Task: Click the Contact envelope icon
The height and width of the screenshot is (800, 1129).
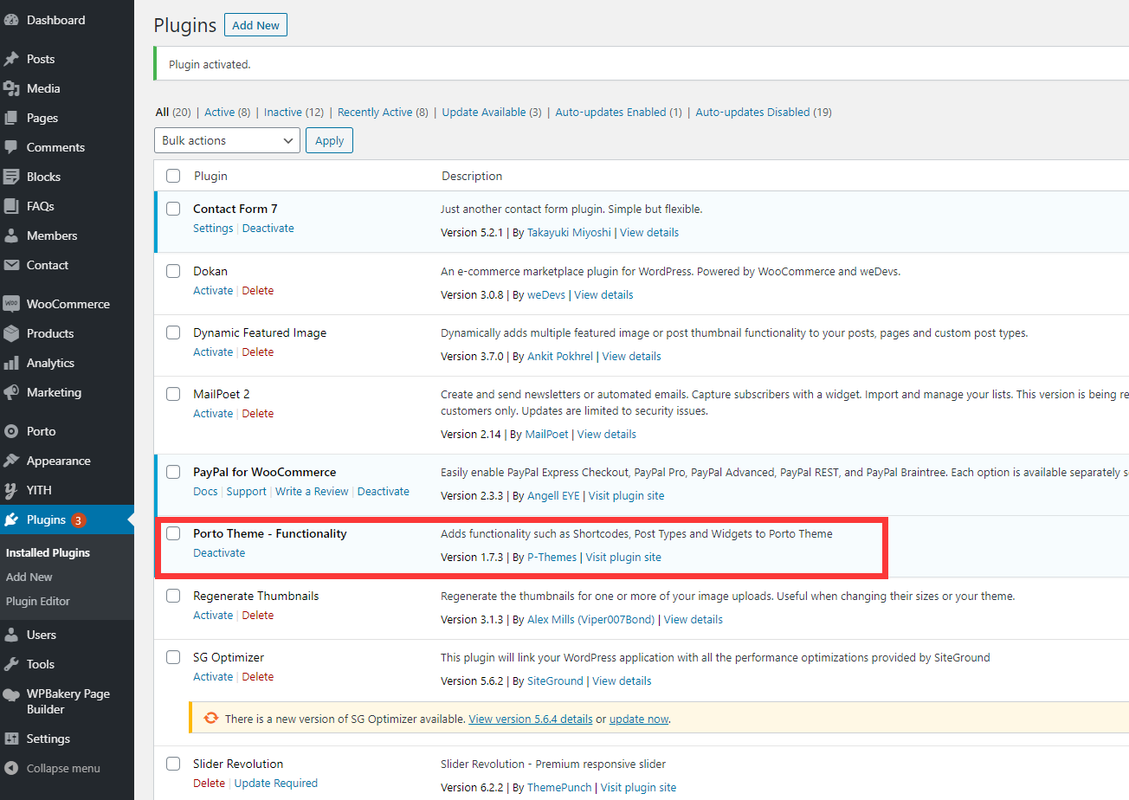Action: click(x=12, y=266)
